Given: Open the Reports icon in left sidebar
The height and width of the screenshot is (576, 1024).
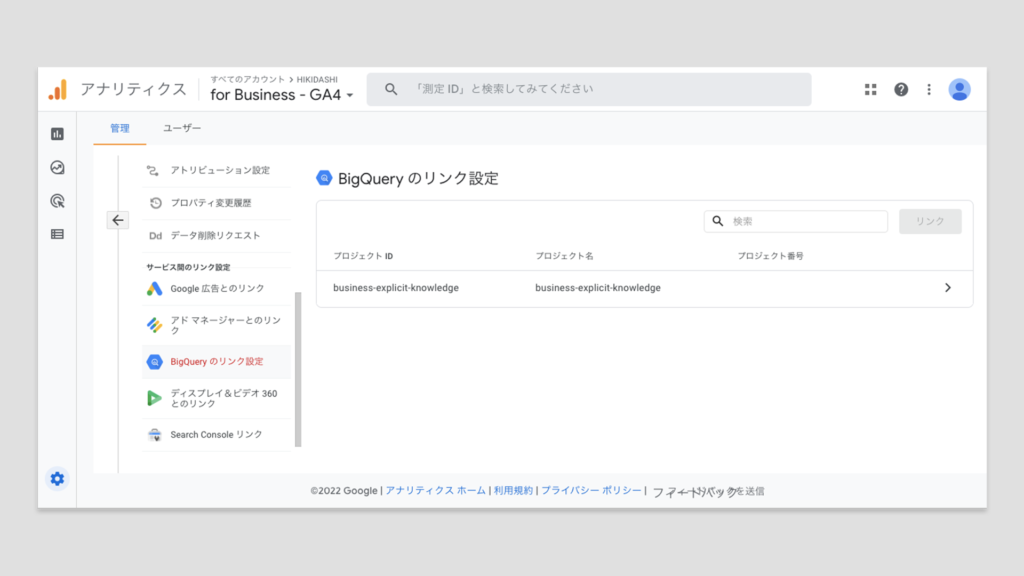Looking at the screenshot, I should pyautogui.click(x=57, y=134).
